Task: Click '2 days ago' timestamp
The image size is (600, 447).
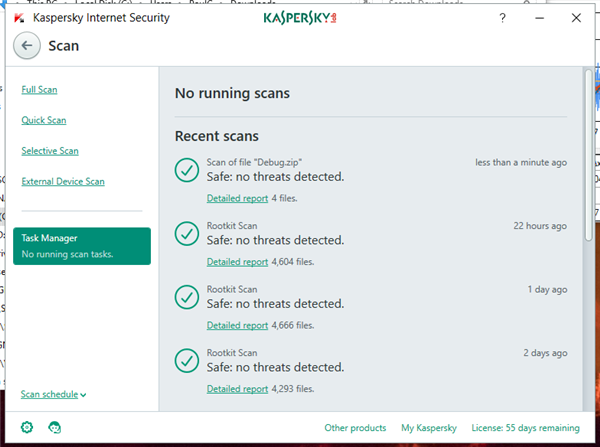Action: [x=545, y=353]
